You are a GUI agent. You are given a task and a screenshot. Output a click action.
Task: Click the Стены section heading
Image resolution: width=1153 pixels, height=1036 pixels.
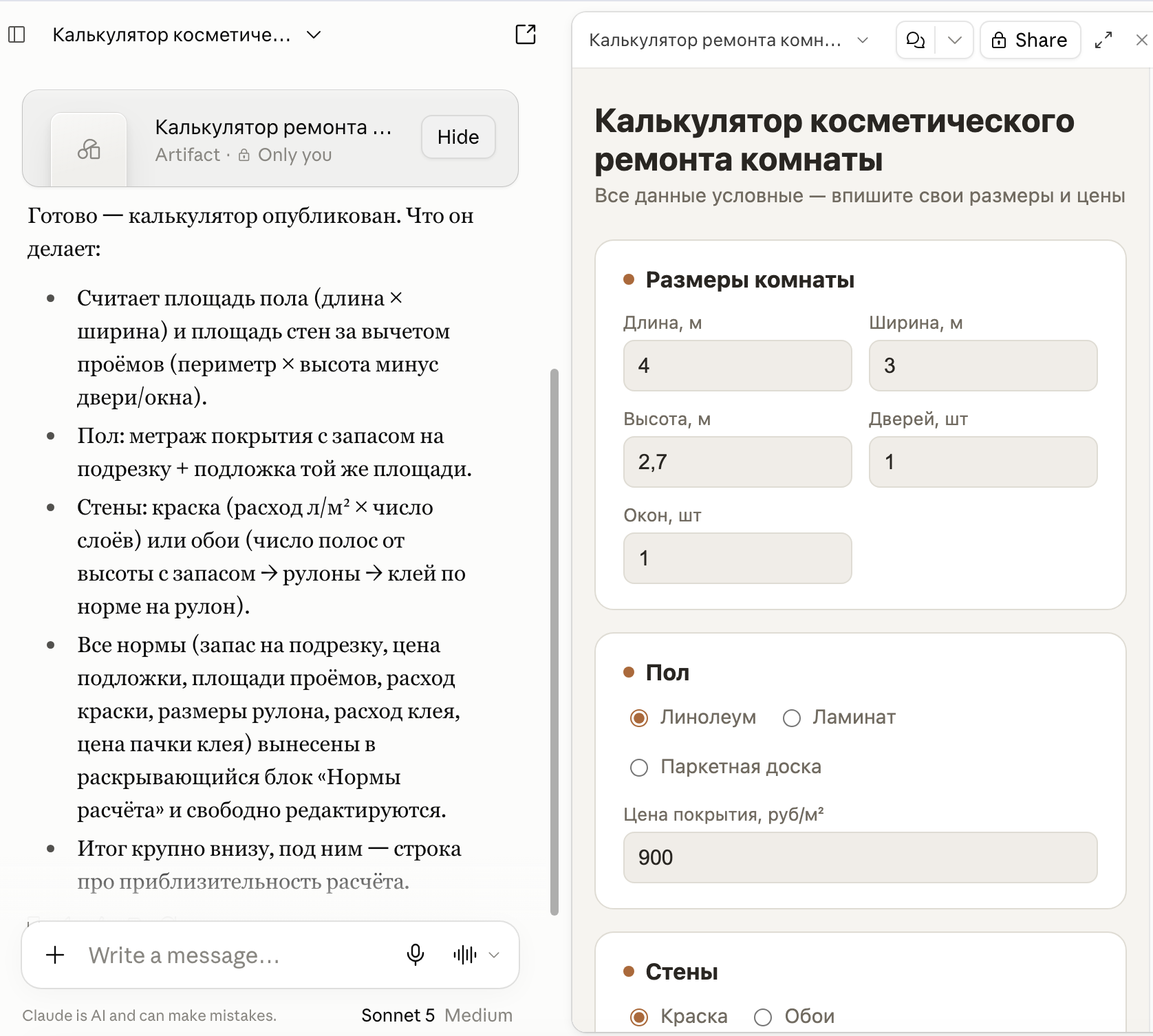(x=682, y=972)
